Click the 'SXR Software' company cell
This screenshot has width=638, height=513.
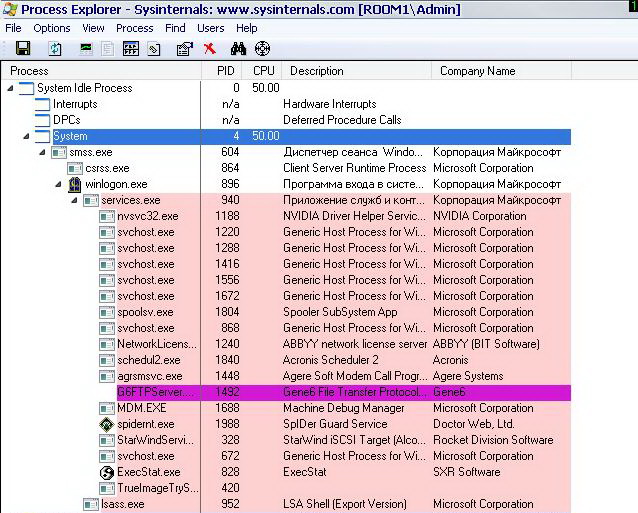pyautogui.click(x=467, y=472)
